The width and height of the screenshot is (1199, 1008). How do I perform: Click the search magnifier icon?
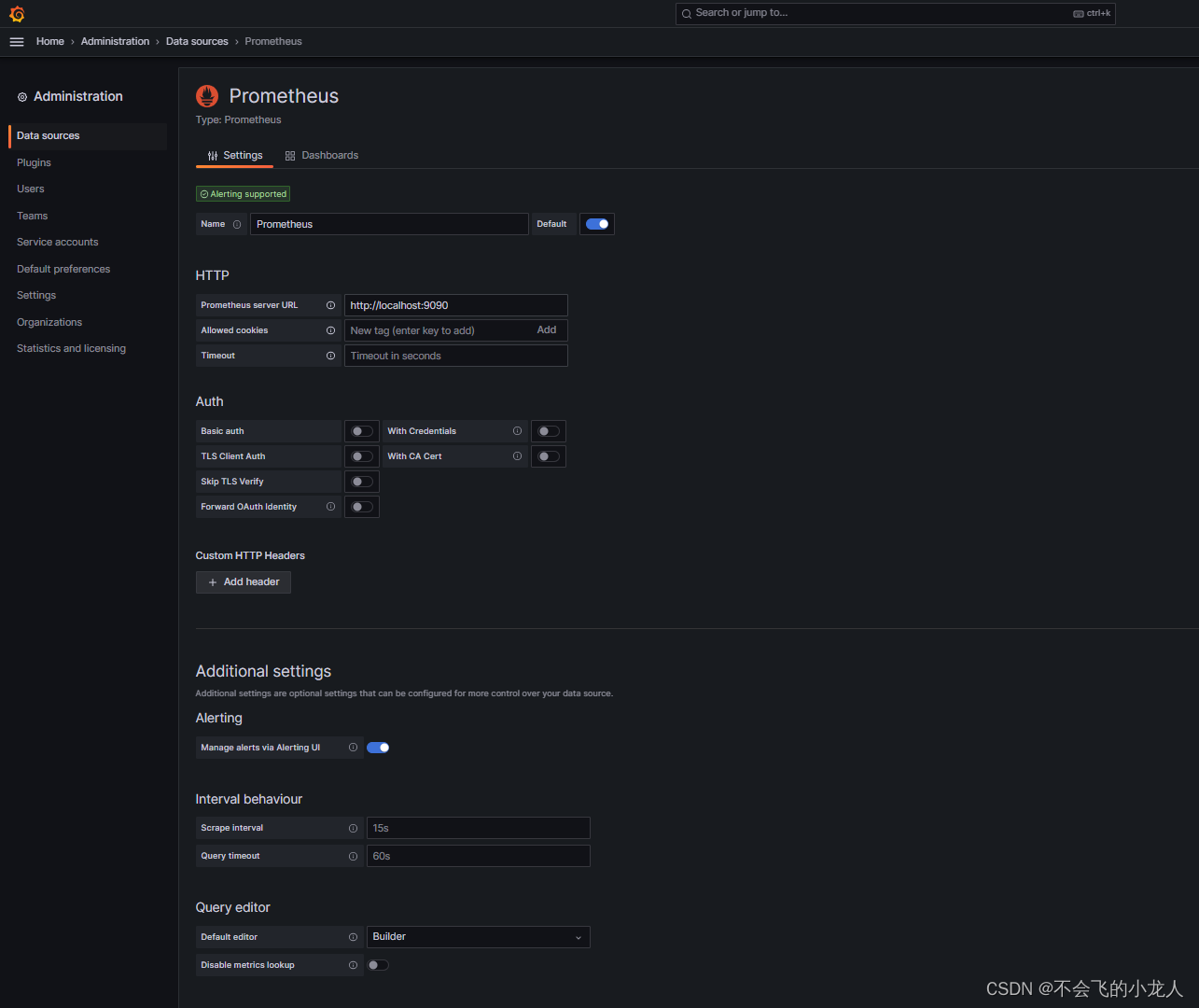[x=687, y=14]
